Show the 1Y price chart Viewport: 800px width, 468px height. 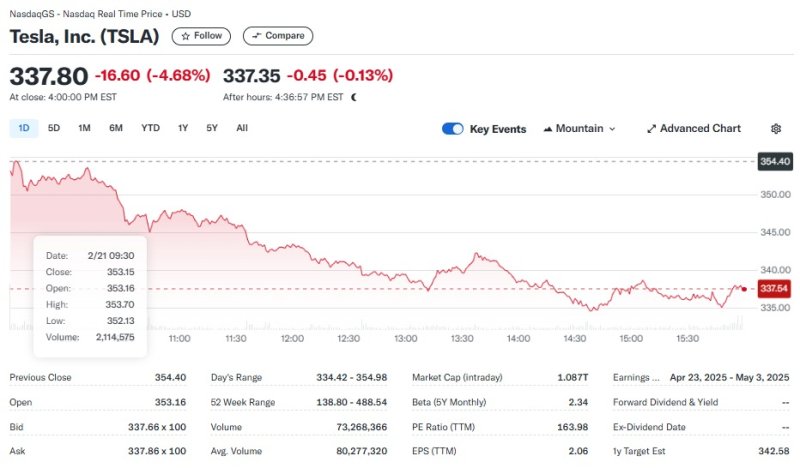tap(183, 128)
